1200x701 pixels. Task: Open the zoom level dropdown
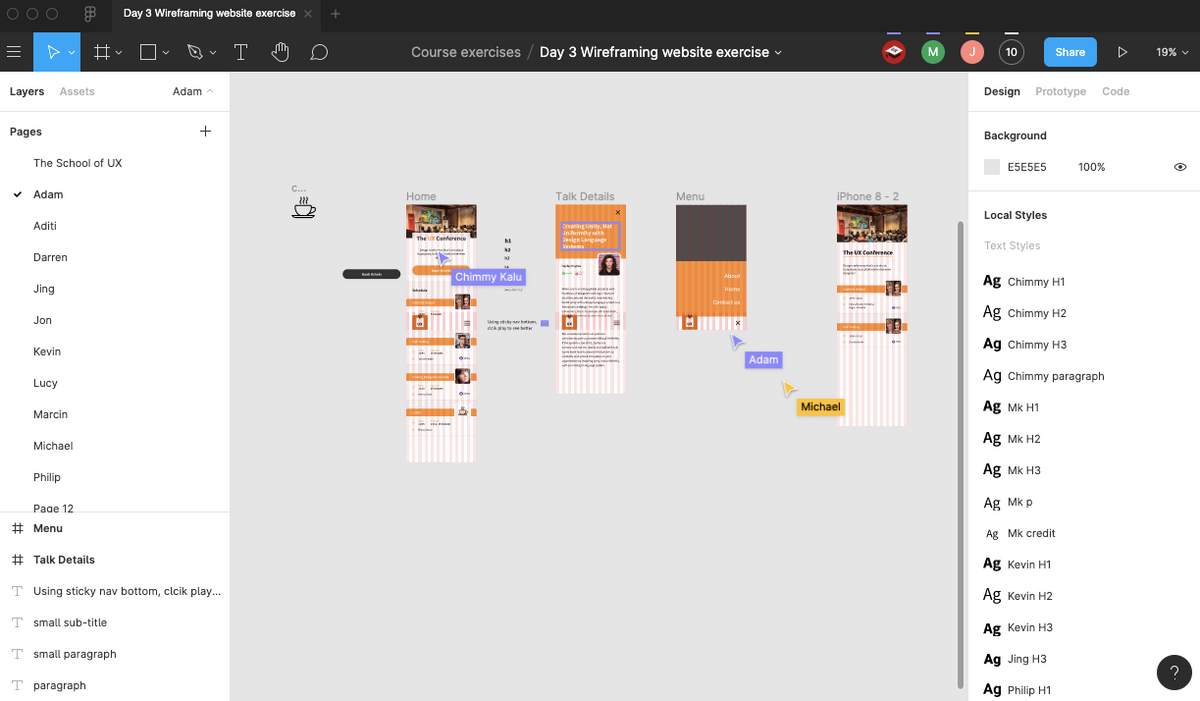pyautogui.click(x=1172, y=51)
